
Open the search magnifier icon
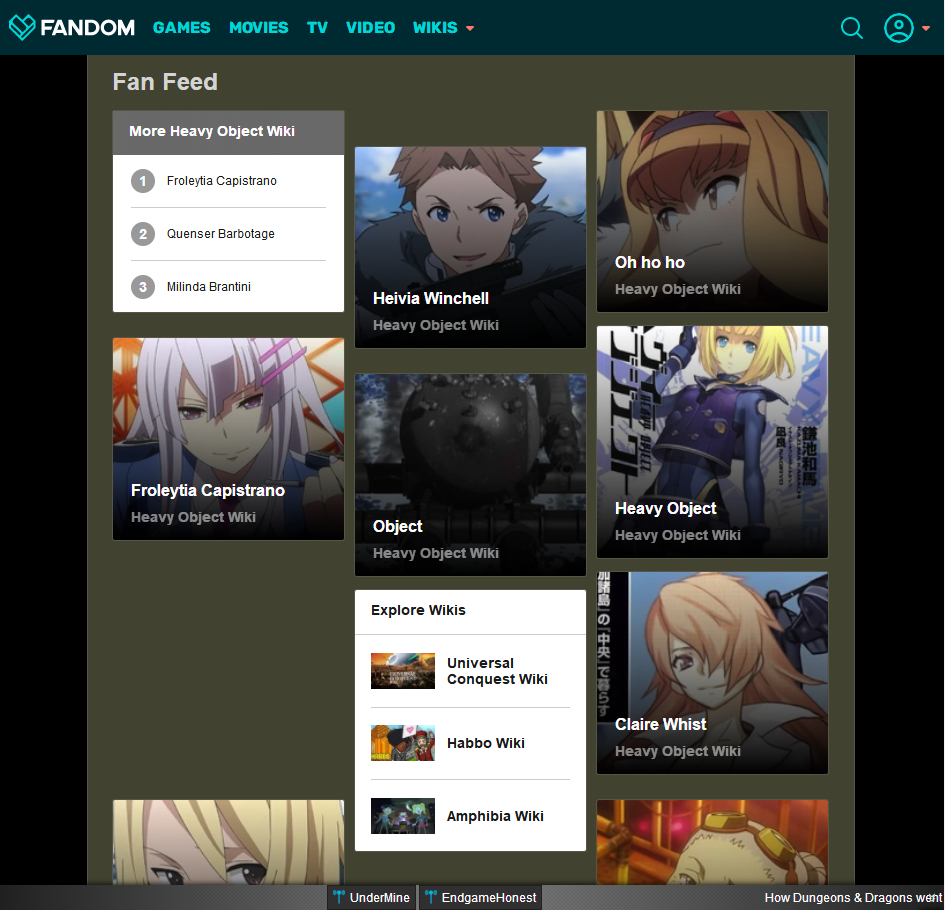tap(852, 28)
